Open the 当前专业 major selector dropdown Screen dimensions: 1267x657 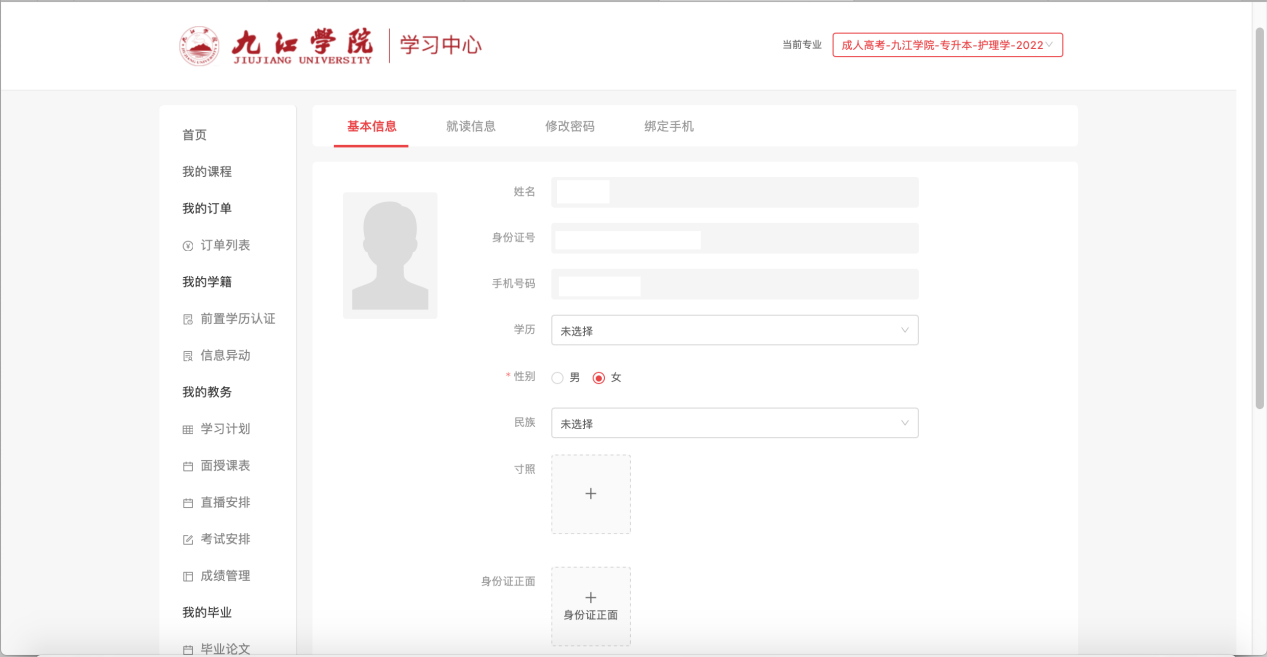[946, 45]
